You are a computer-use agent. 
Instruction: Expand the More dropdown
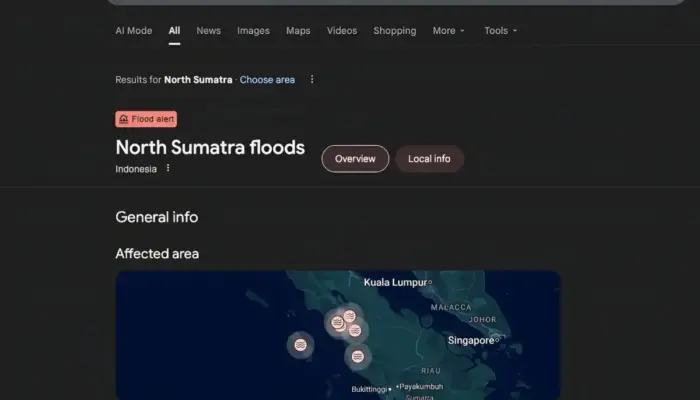449,31
